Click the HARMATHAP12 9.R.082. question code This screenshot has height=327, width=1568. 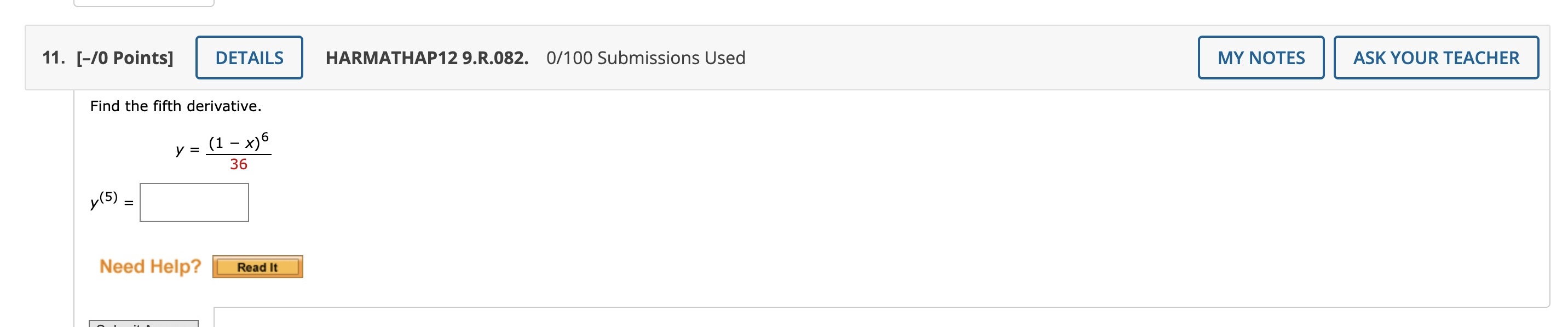point(426,58)
